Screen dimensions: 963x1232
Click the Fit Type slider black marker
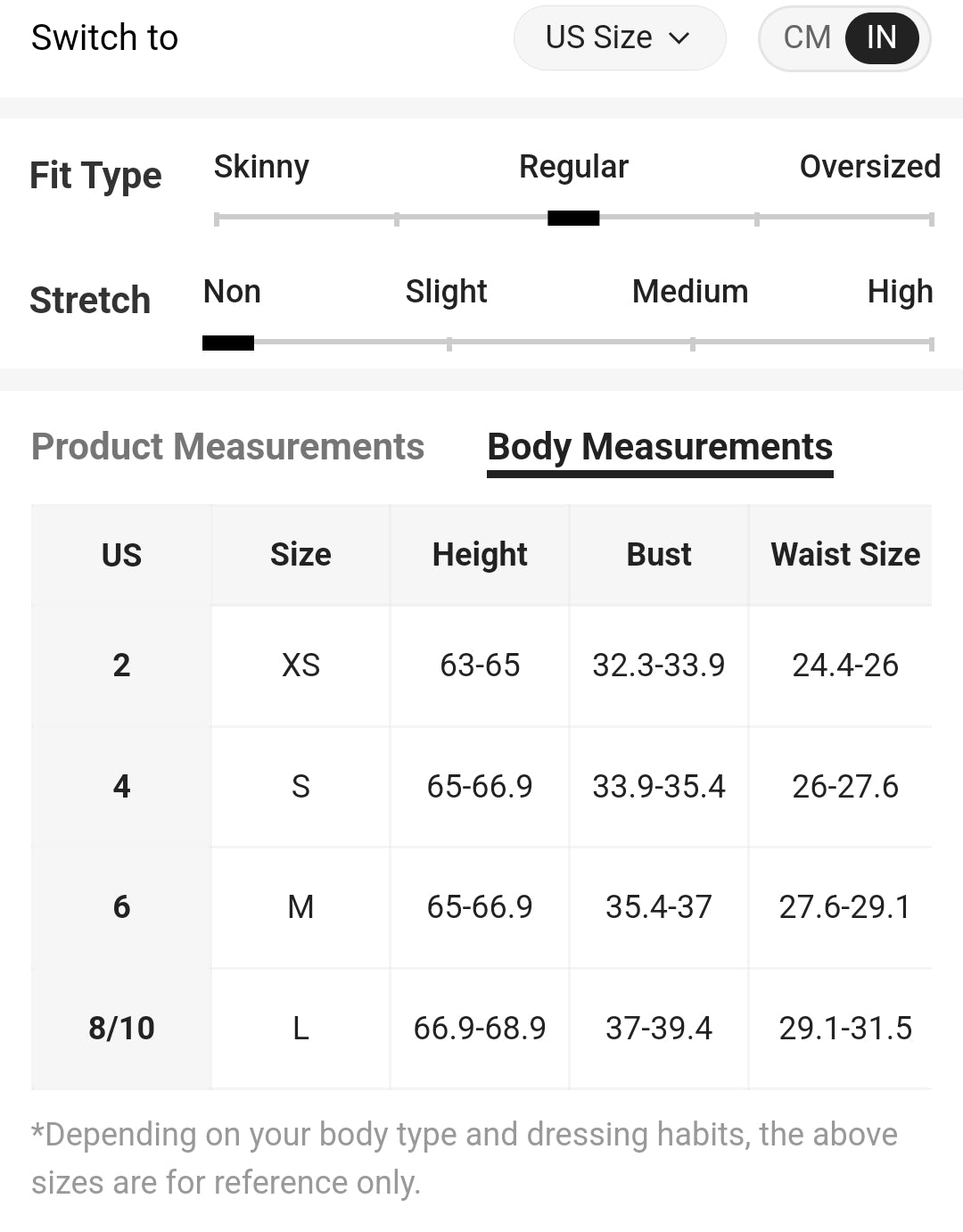point(573,218)
